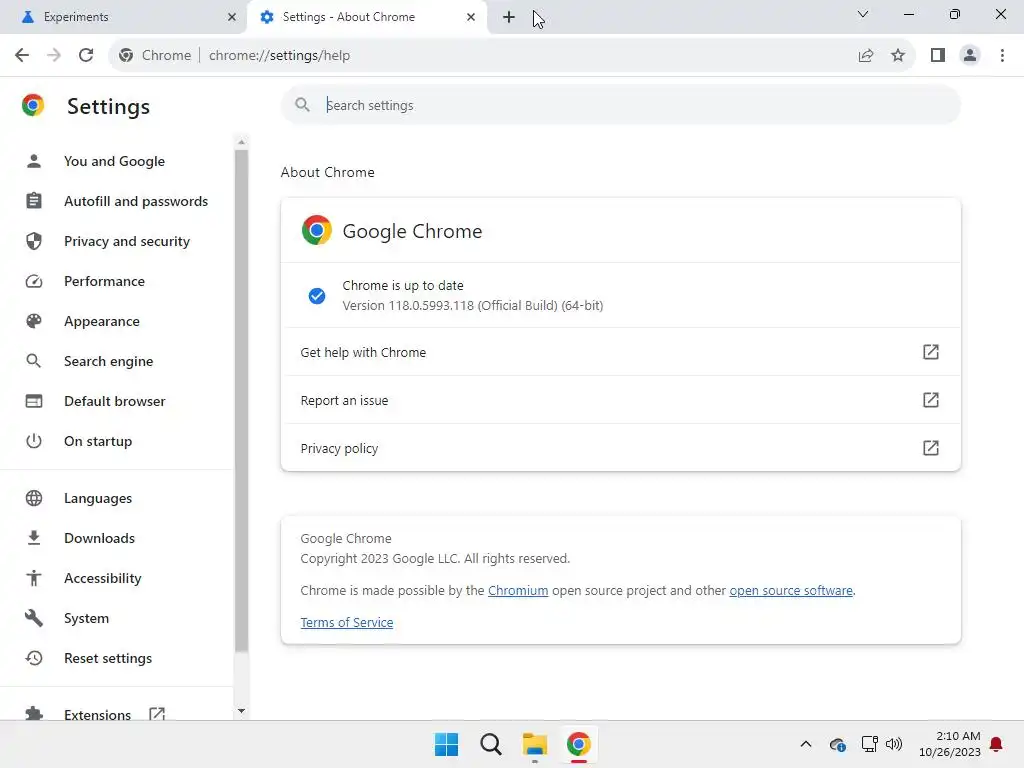Image resolution: width=1024 pixels, height=768 pixels.
Task: Open Windows taskbar search
Action: pyautogui.click(x=490, y=744)
